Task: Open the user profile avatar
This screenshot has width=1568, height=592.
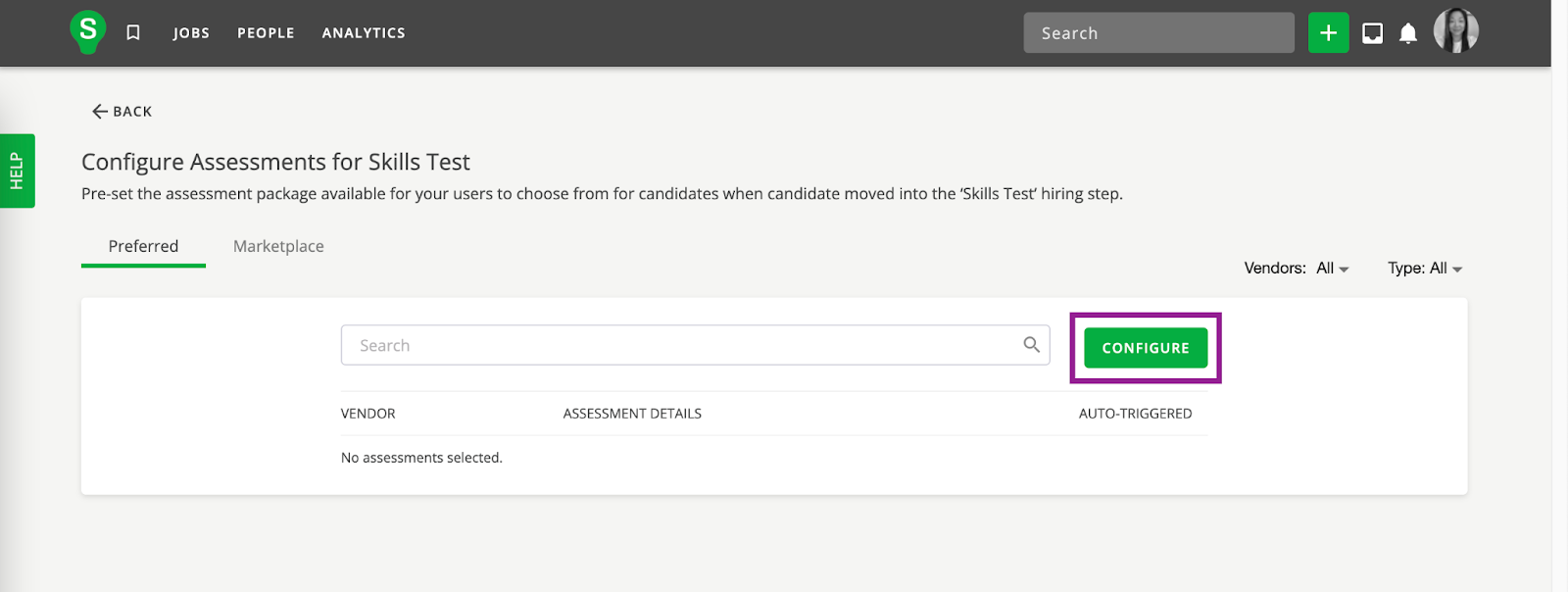Action: [1455, 31]
